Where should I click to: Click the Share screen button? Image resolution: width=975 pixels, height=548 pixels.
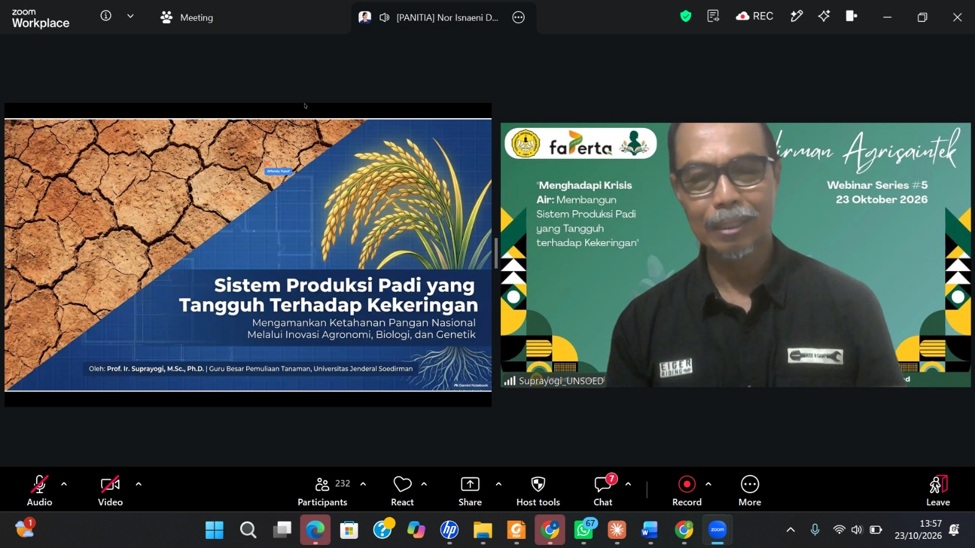point(470,490)
